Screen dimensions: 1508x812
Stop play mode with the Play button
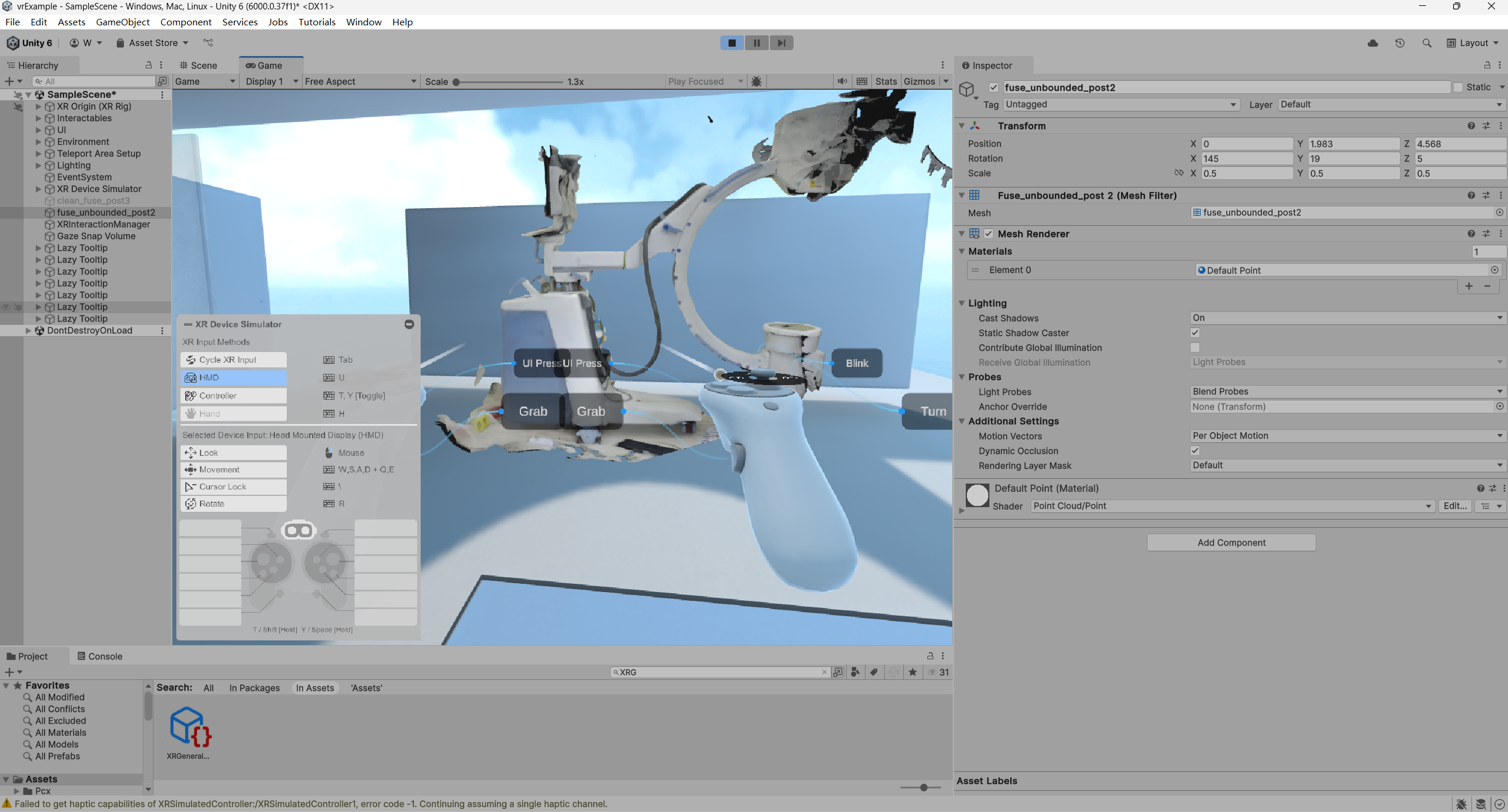(x=732, y=42)
